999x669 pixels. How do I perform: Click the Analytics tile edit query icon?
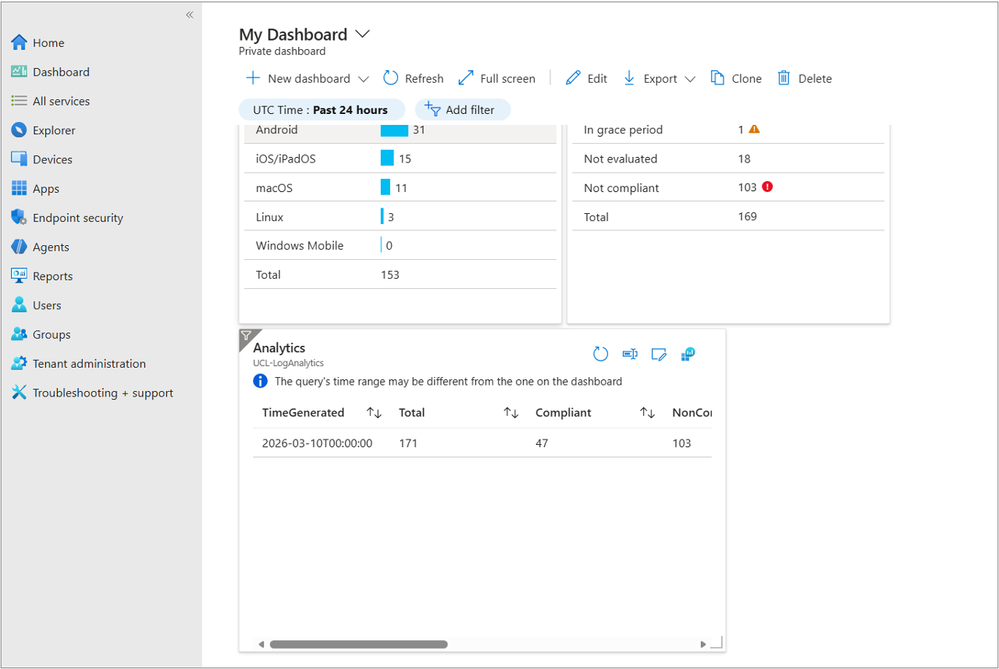(659, 354)
